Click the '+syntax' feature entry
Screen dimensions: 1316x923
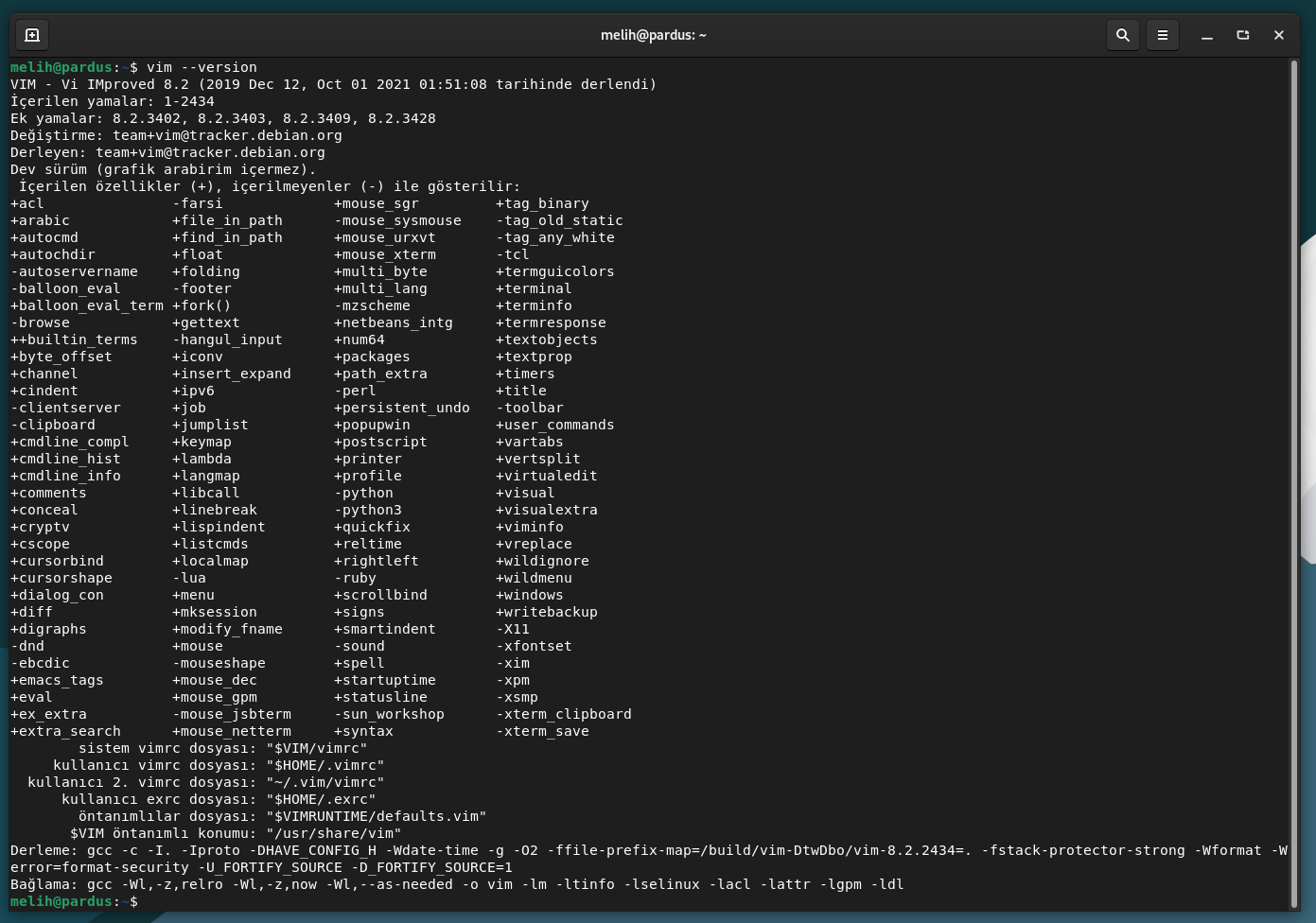tap(363, 731)
